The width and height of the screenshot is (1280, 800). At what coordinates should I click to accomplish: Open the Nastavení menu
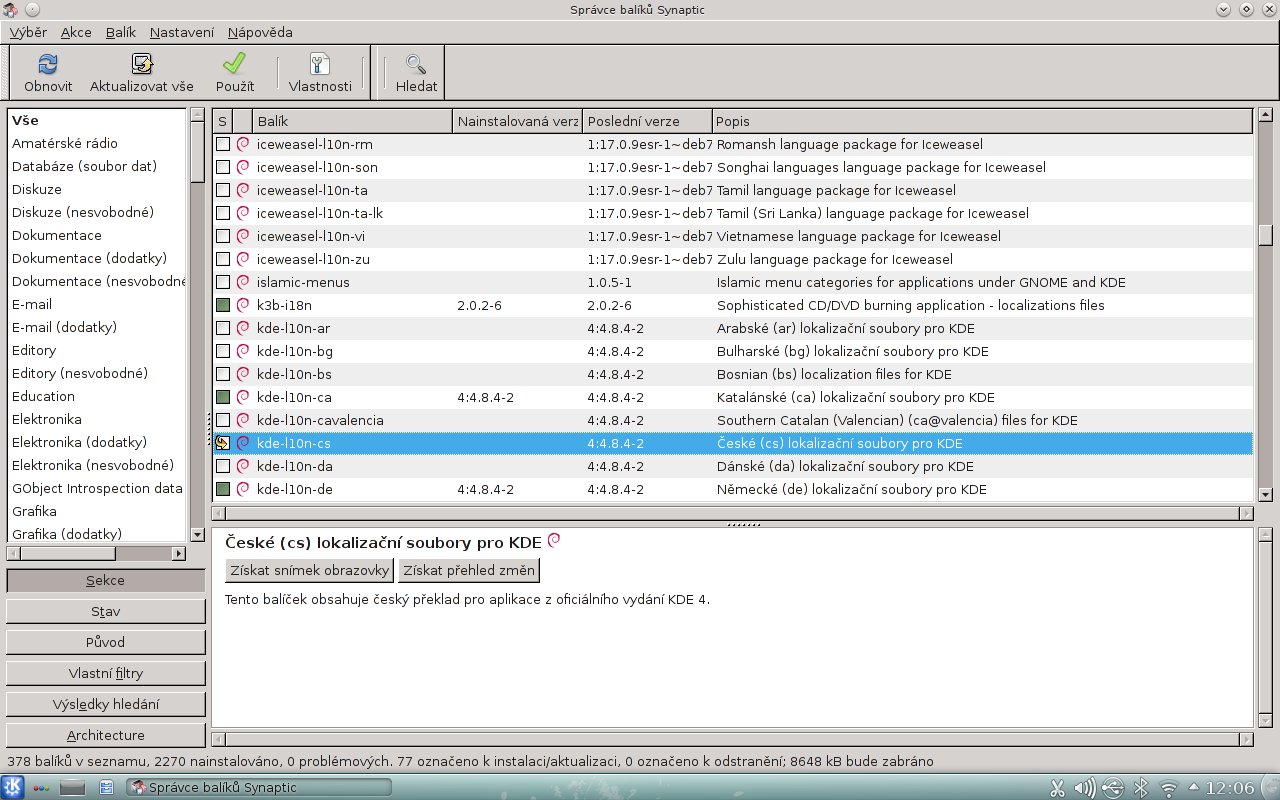click(182, 32)
